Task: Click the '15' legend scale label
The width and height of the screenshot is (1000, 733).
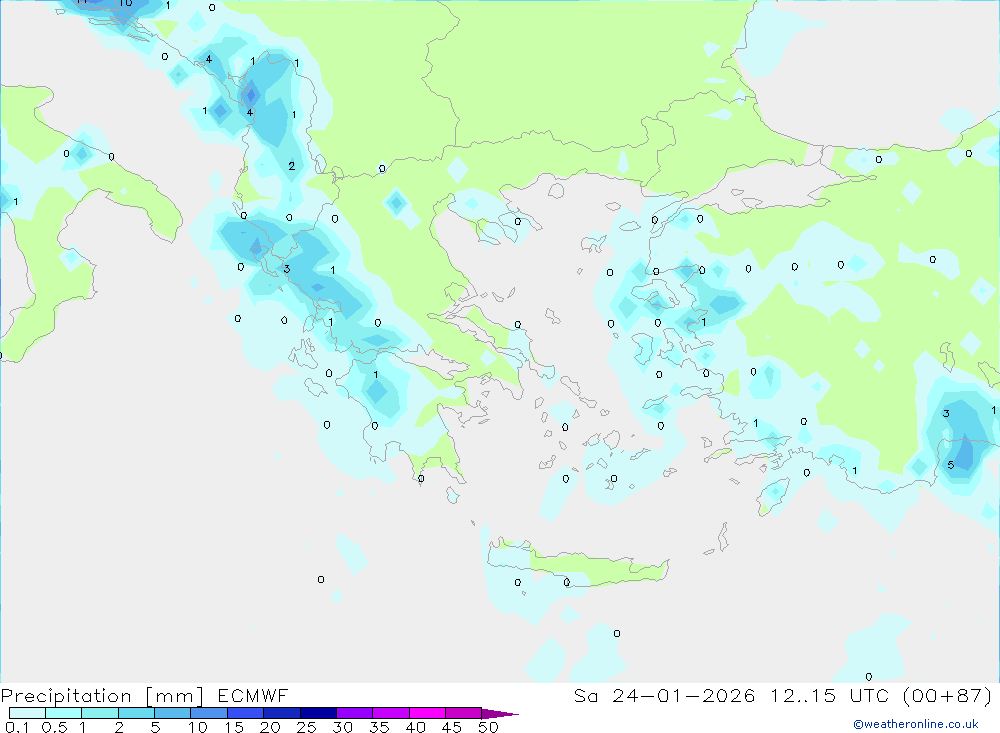Action: point(233,727)
